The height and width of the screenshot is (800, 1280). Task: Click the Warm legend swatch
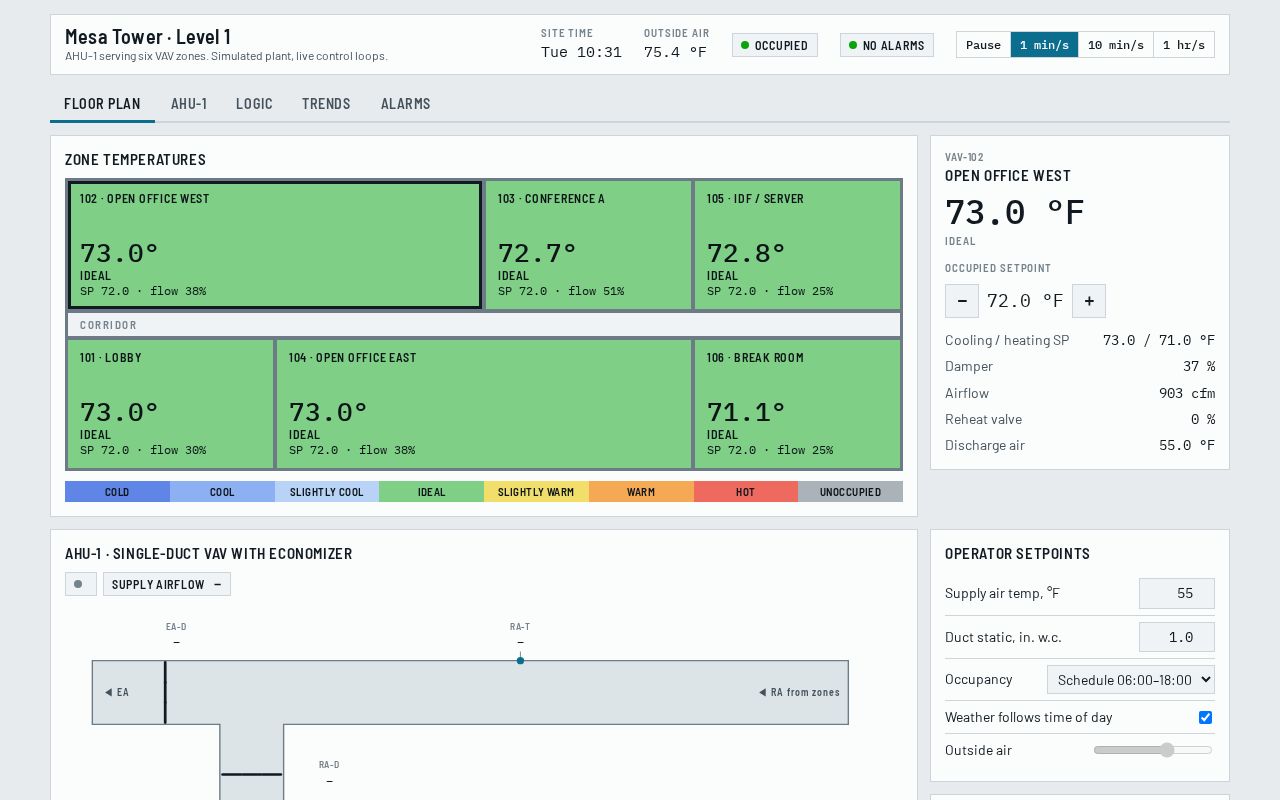(x=641, y=492)
